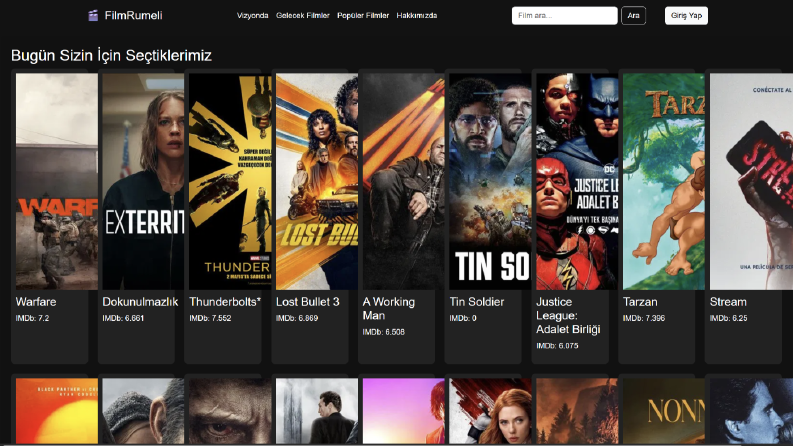Screen dimensions: 793x446
Task: Click the IMDb: 6.508 rating text
Action: coord(383,332)
